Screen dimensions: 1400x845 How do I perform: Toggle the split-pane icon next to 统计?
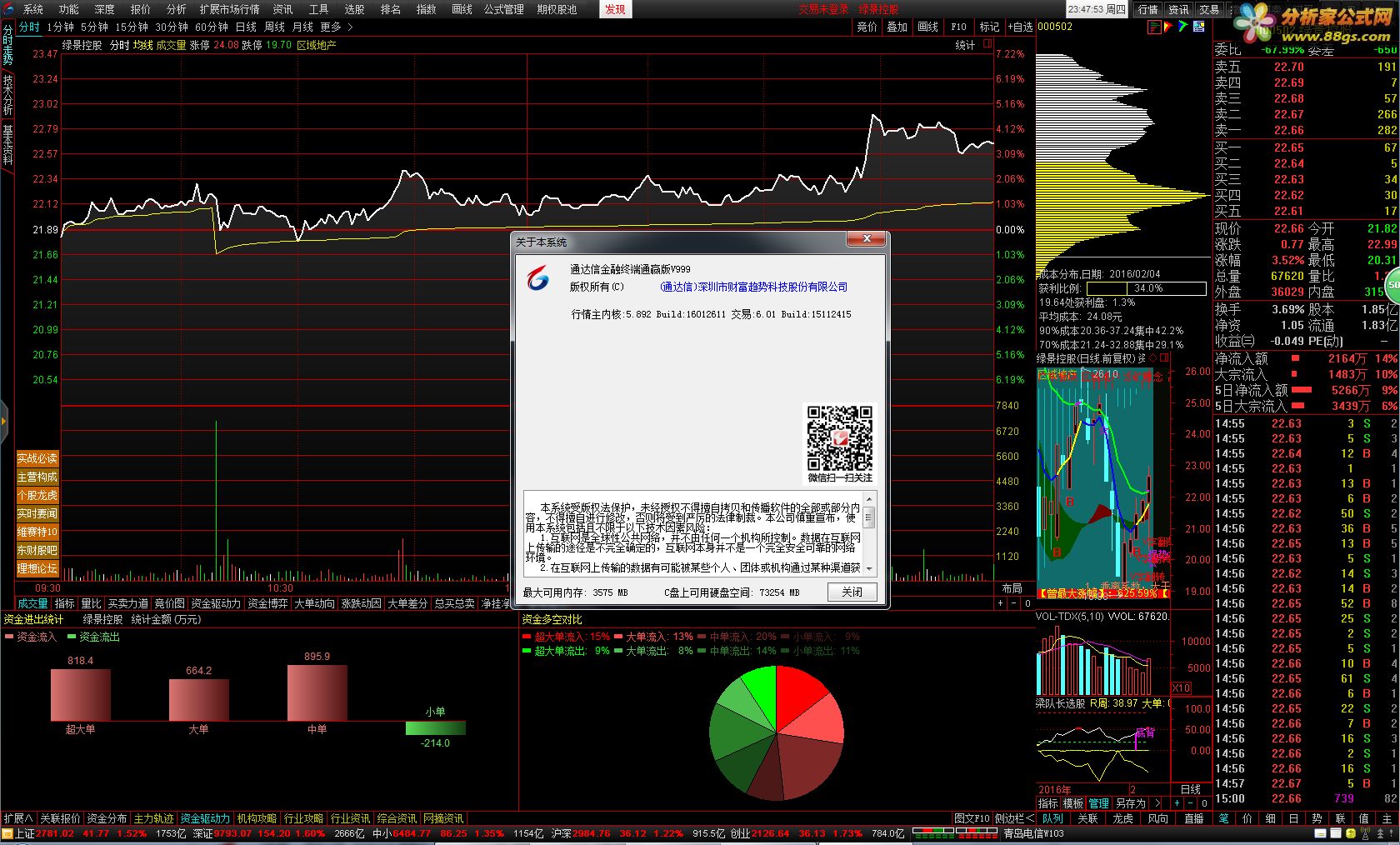tap(986, 44)
